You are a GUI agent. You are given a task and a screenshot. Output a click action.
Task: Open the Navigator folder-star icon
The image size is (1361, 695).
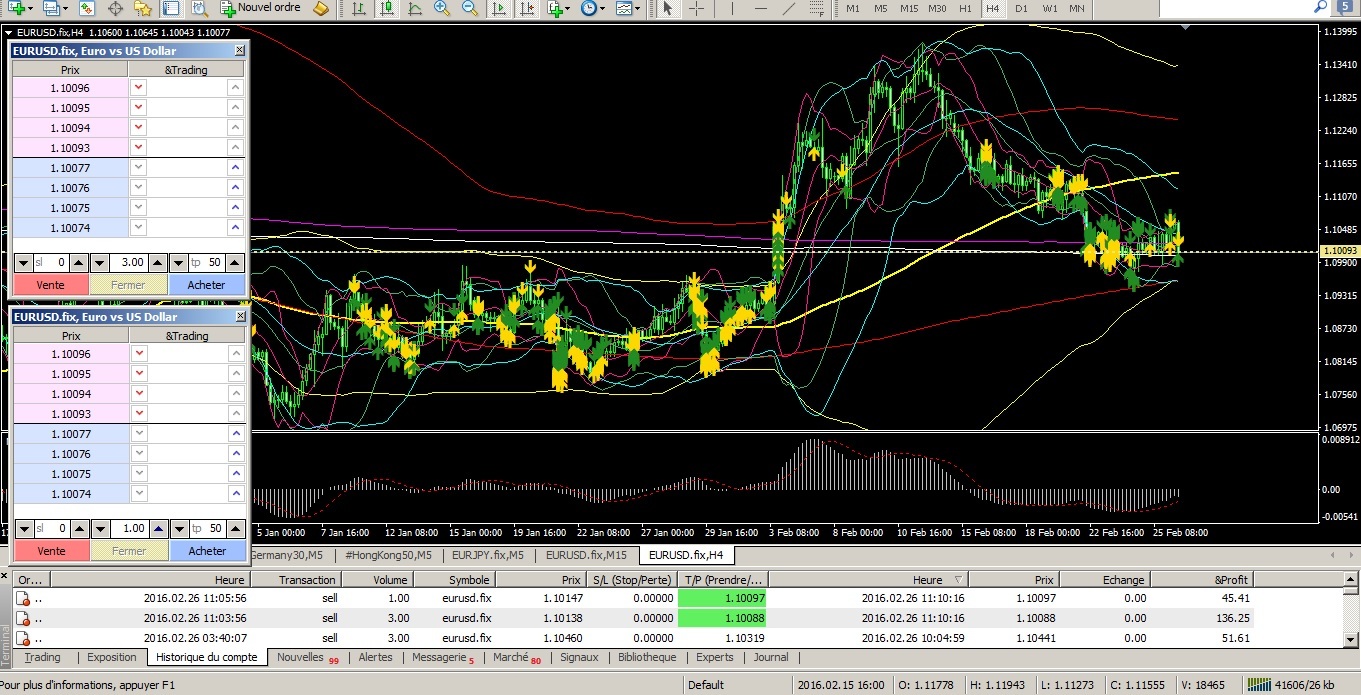pyautogui.click(x=143, y=9)
